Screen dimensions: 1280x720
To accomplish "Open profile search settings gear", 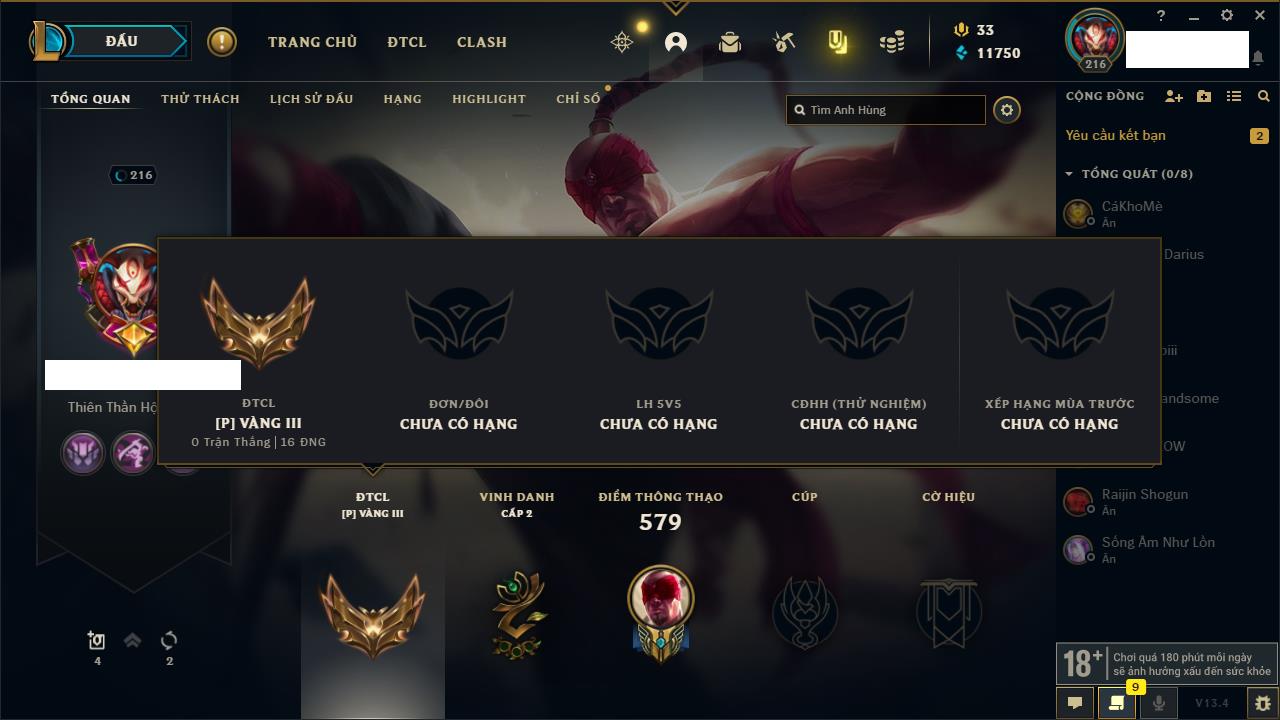I will (1007, 110).
